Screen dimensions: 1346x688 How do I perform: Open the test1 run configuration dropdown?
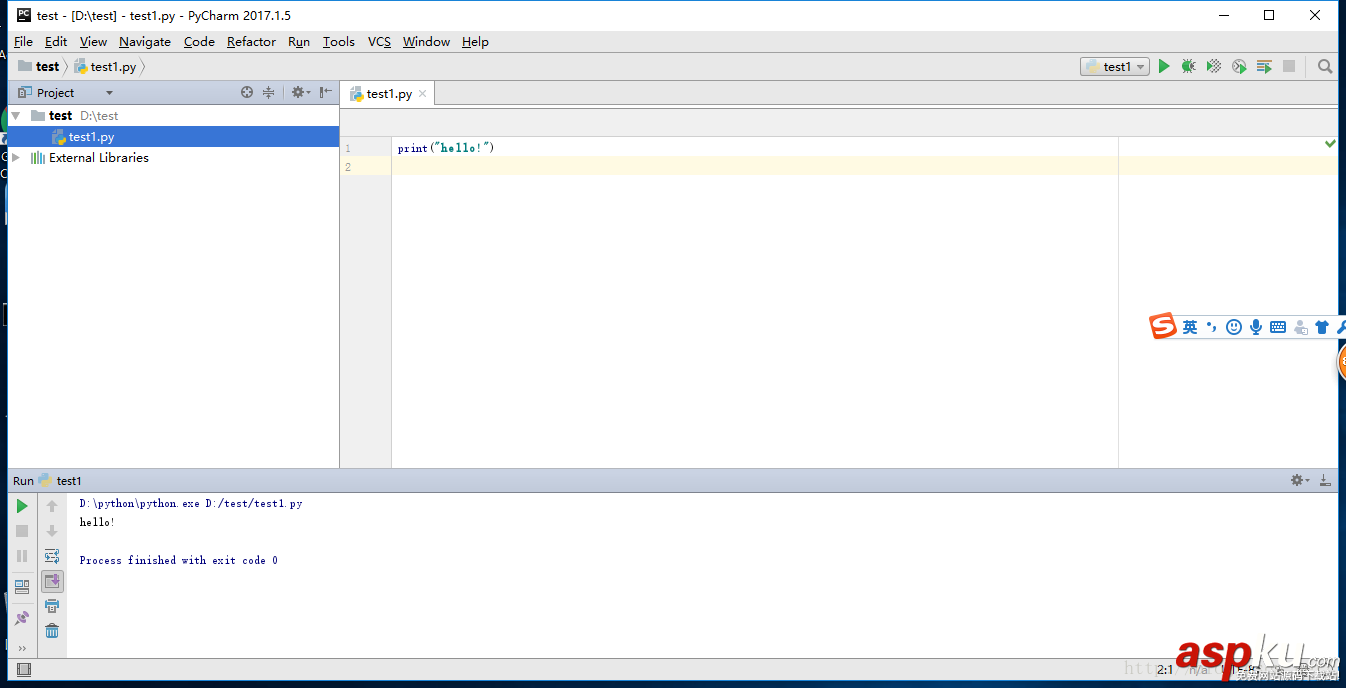[x=1114, y=66]
